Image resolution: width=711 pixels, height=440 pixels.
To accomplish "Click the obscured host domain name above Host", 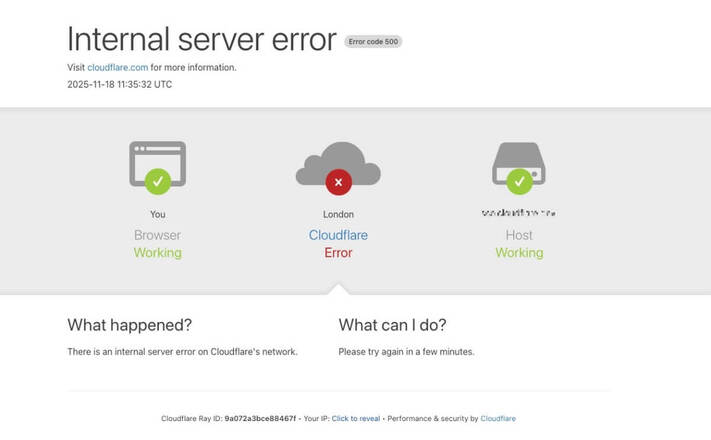I will (519, 212).
